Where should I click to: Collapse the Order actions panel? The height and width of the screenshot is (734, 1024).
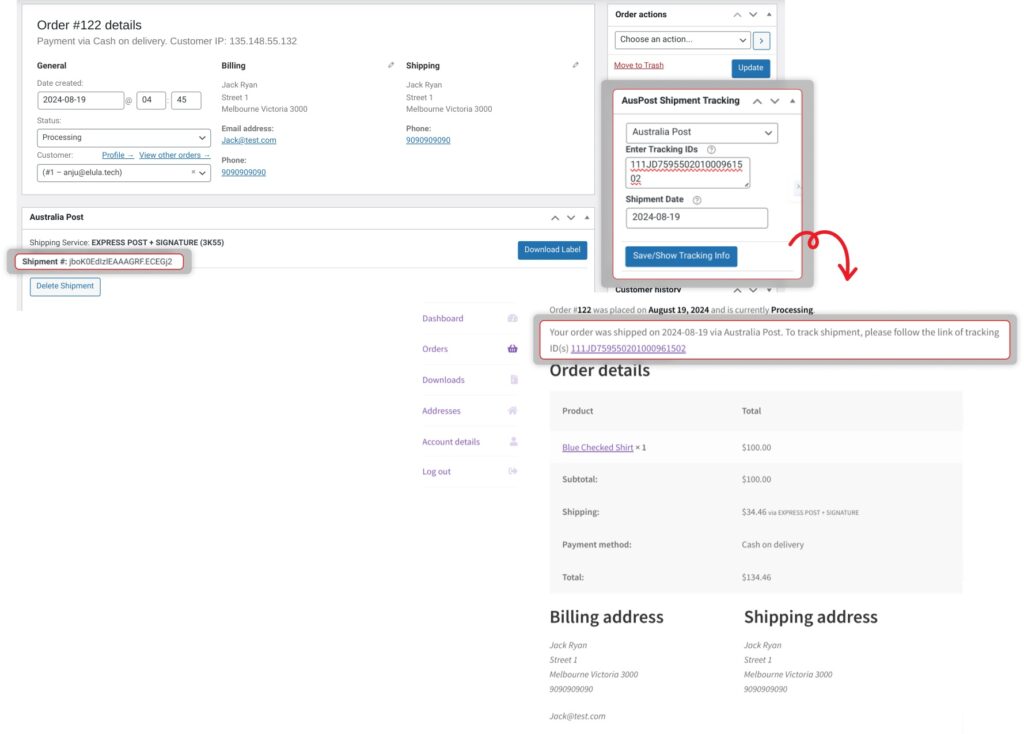click(769, 14)
